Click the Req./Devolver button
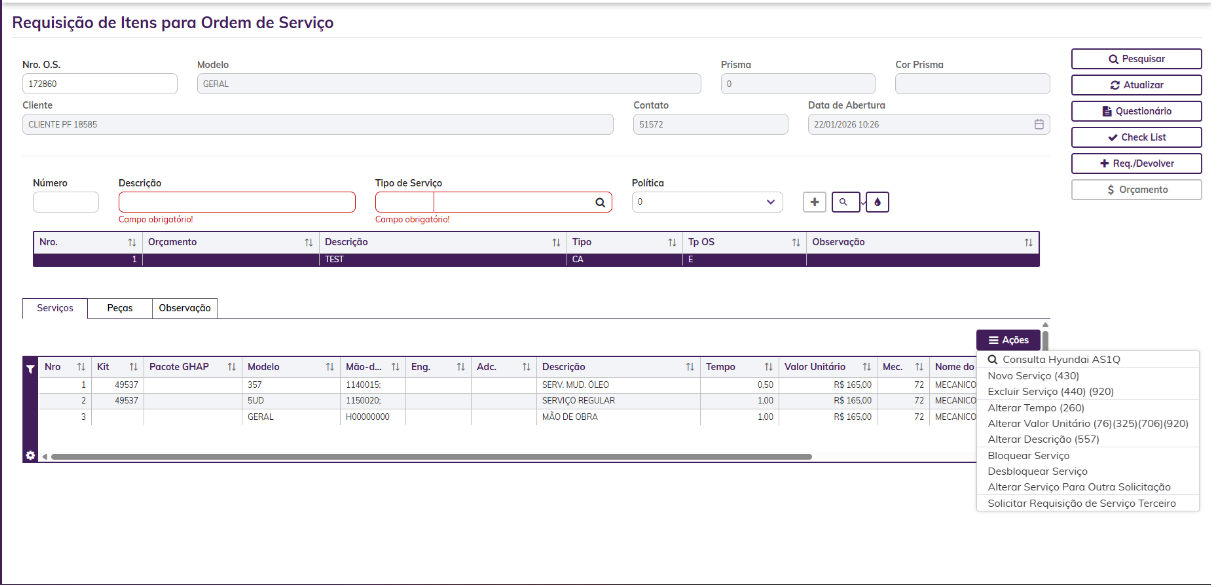 pos(1136,163)
